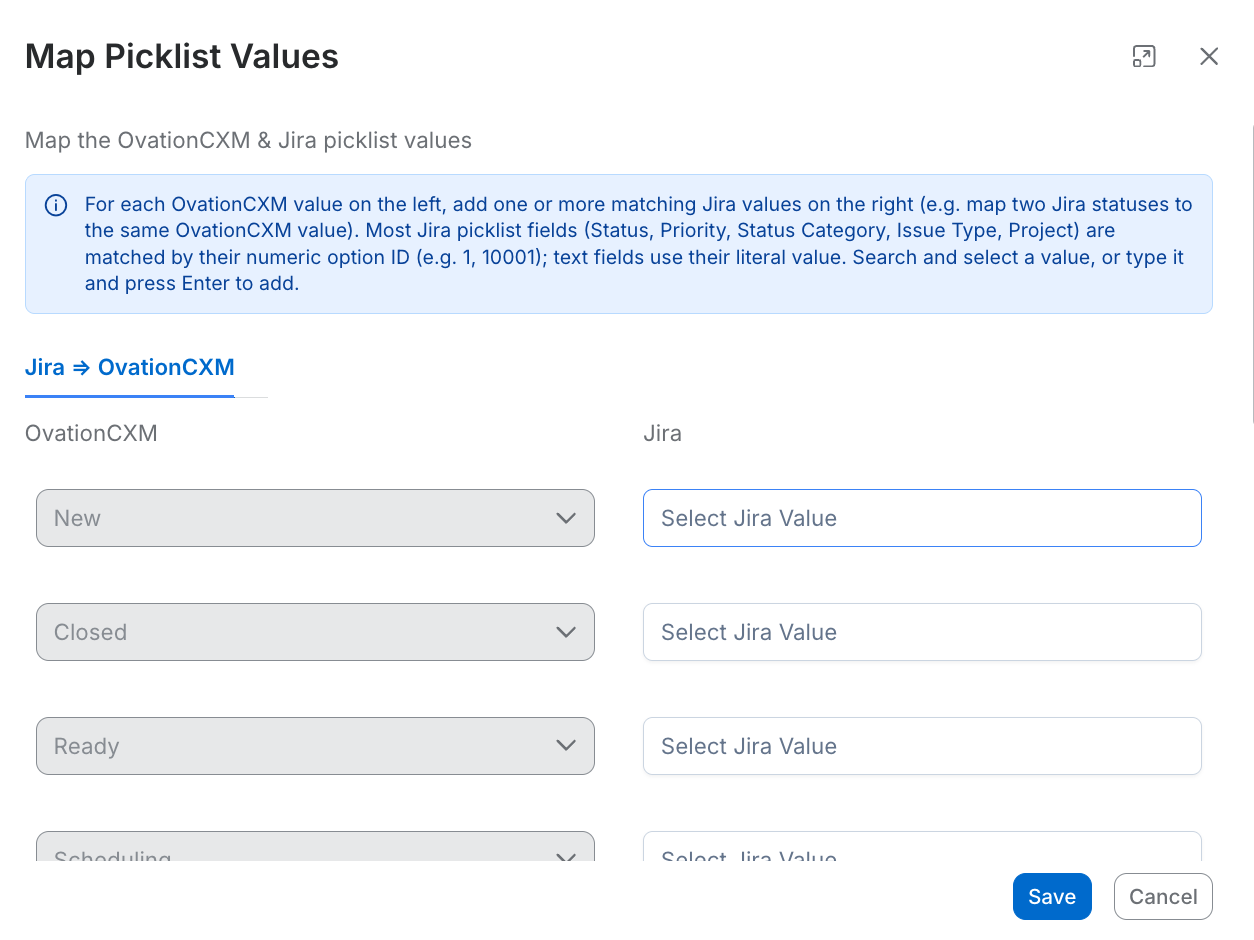The width and height of the screenshot is (1254, 940).
Task: Switch to the Jira ⇒ OvationCXM tab
Action: 130,367
